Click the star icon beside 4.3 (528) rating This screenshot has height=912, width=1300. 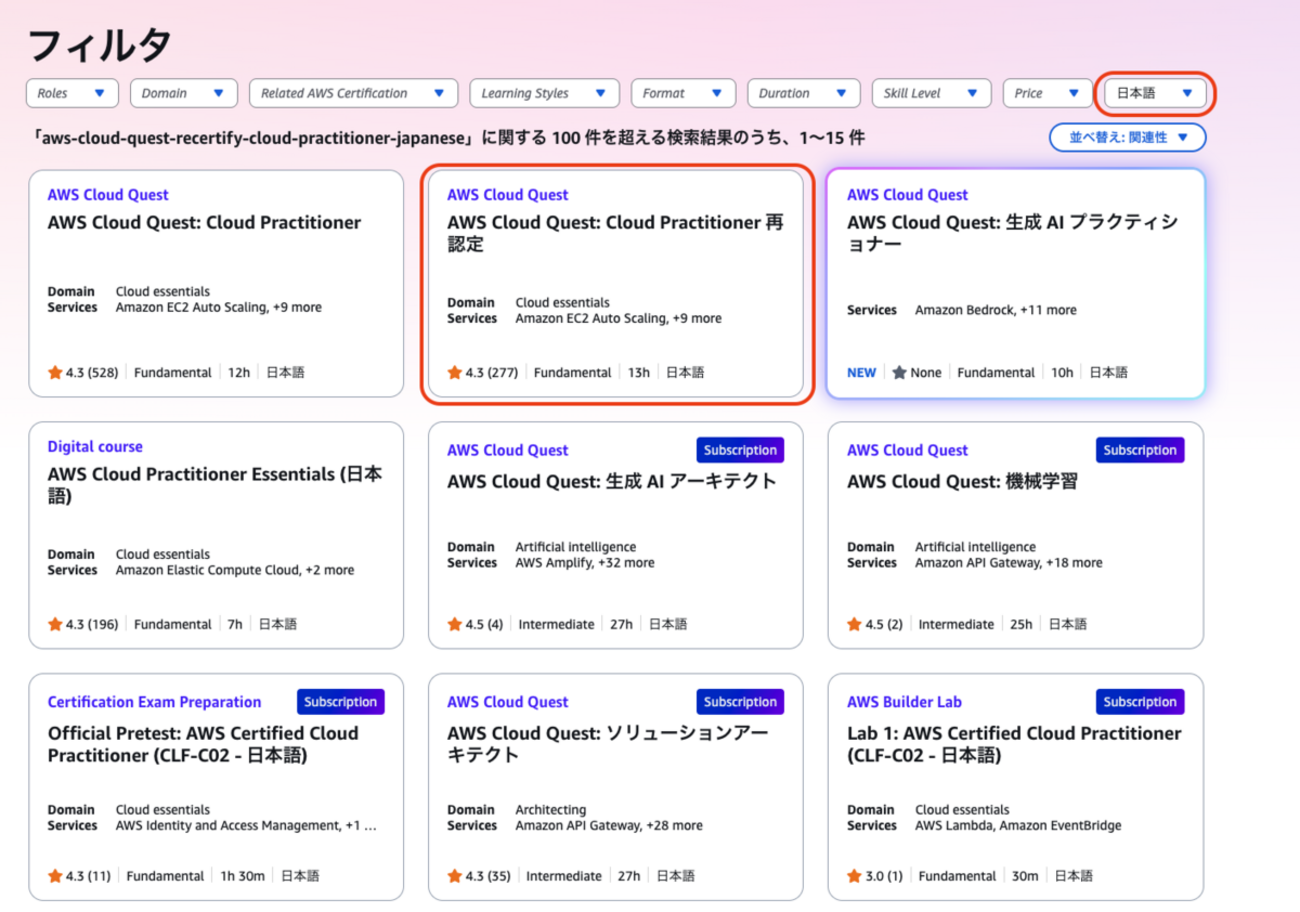(x=55, y=372)
